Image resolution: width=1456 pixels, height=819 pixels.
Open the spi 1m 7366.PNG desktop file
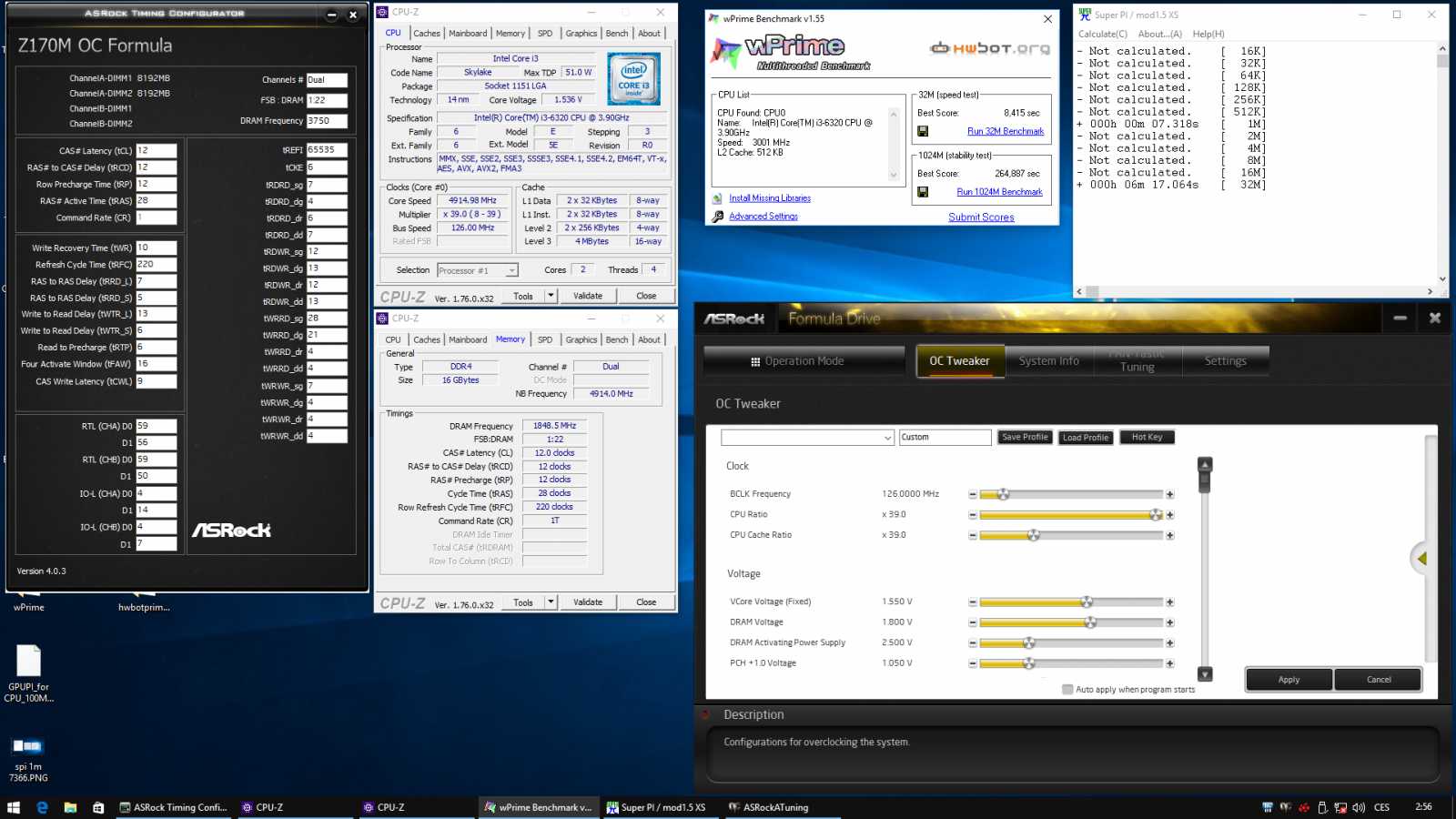tap(28, 760)
